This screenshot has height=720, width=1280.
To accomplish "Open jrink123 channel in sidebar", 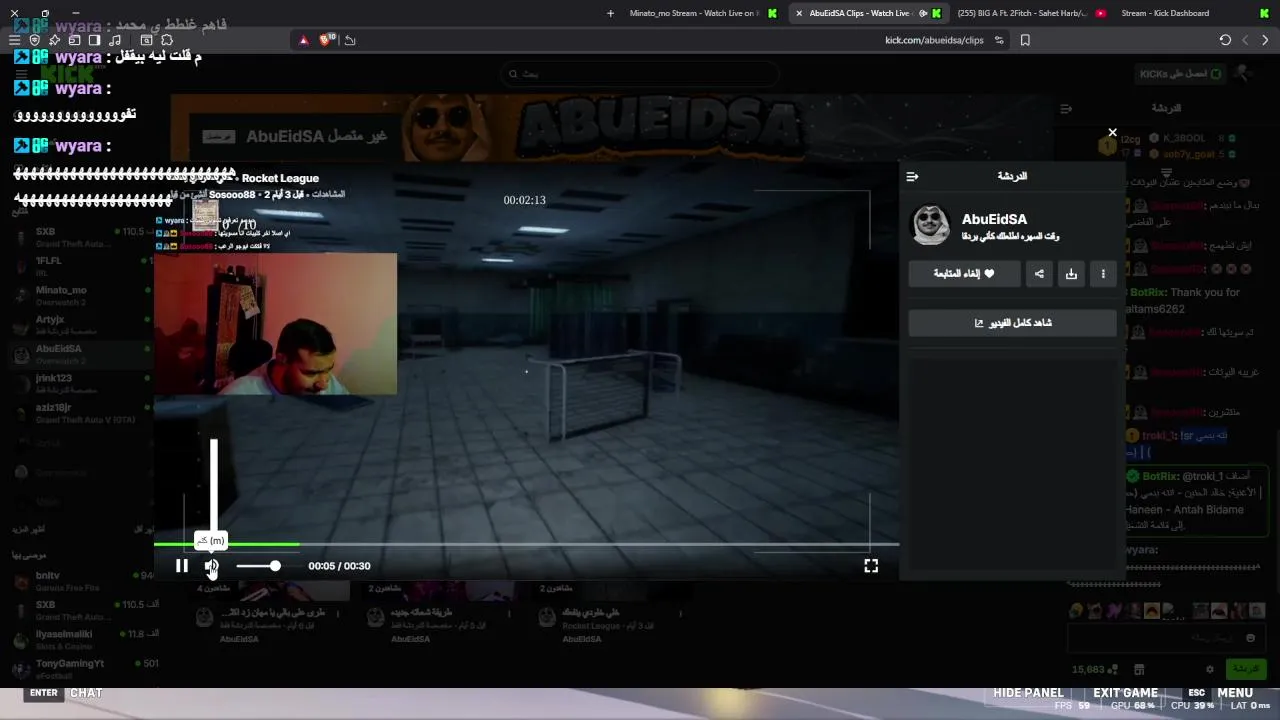I will (x=82, y=383).
